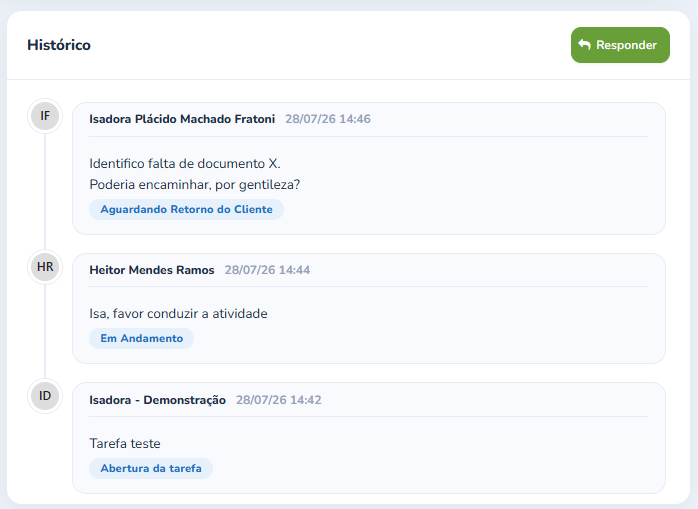
Task: Click timestamp 28/07/26 14:42
Action: tap(278, 400)
